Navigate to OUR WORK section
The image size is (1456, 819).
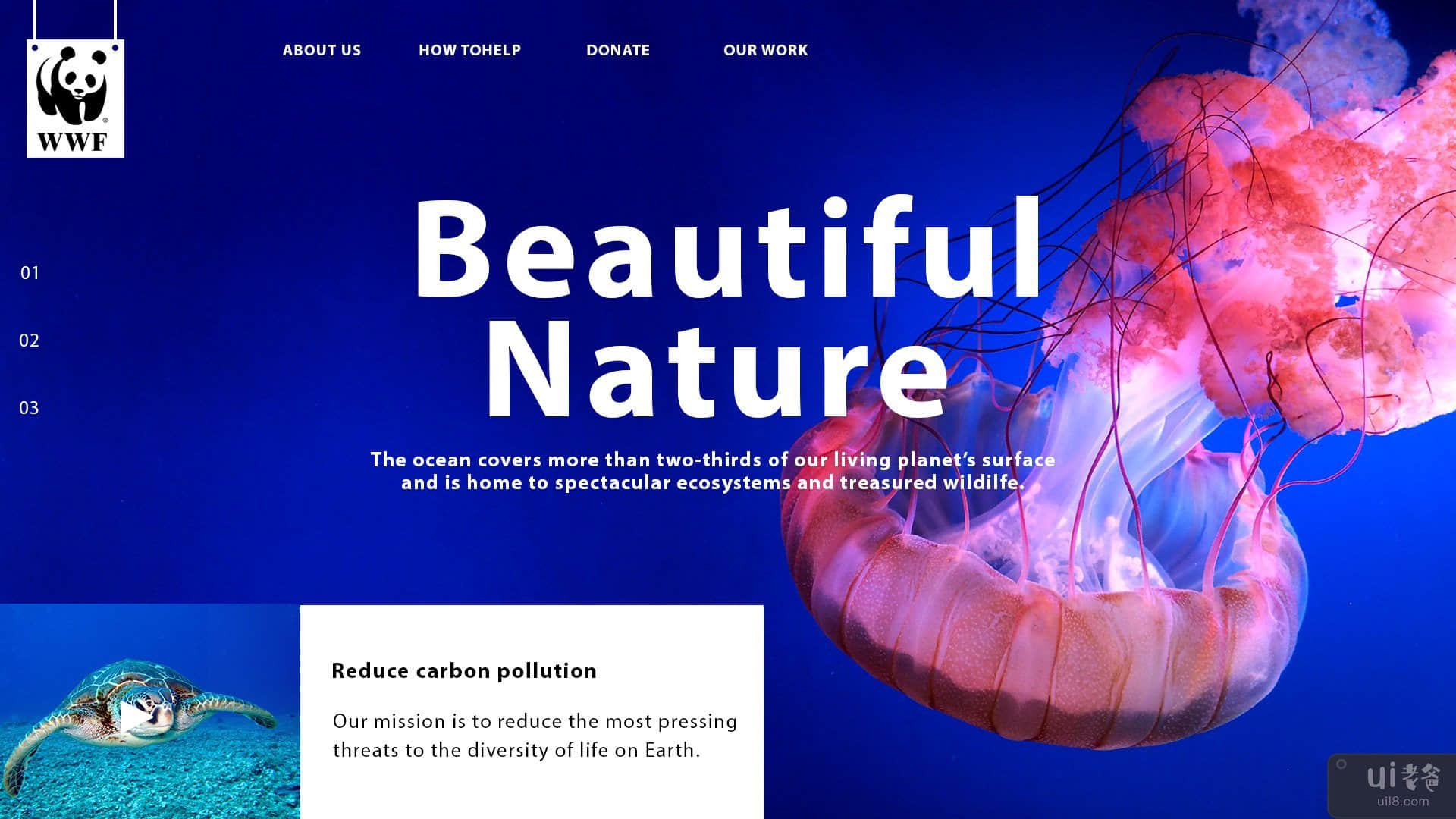[765, 50]
